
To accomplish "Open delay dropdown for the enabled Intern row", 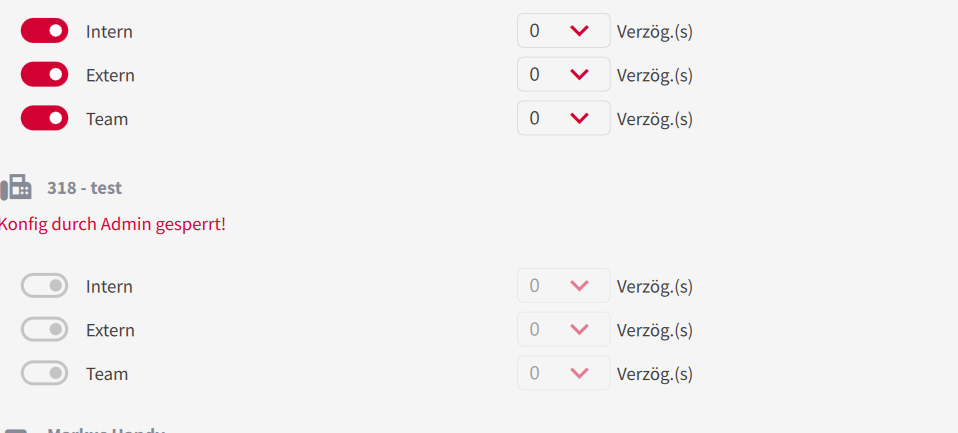I will pyautogui.click(x=563, y=31).
